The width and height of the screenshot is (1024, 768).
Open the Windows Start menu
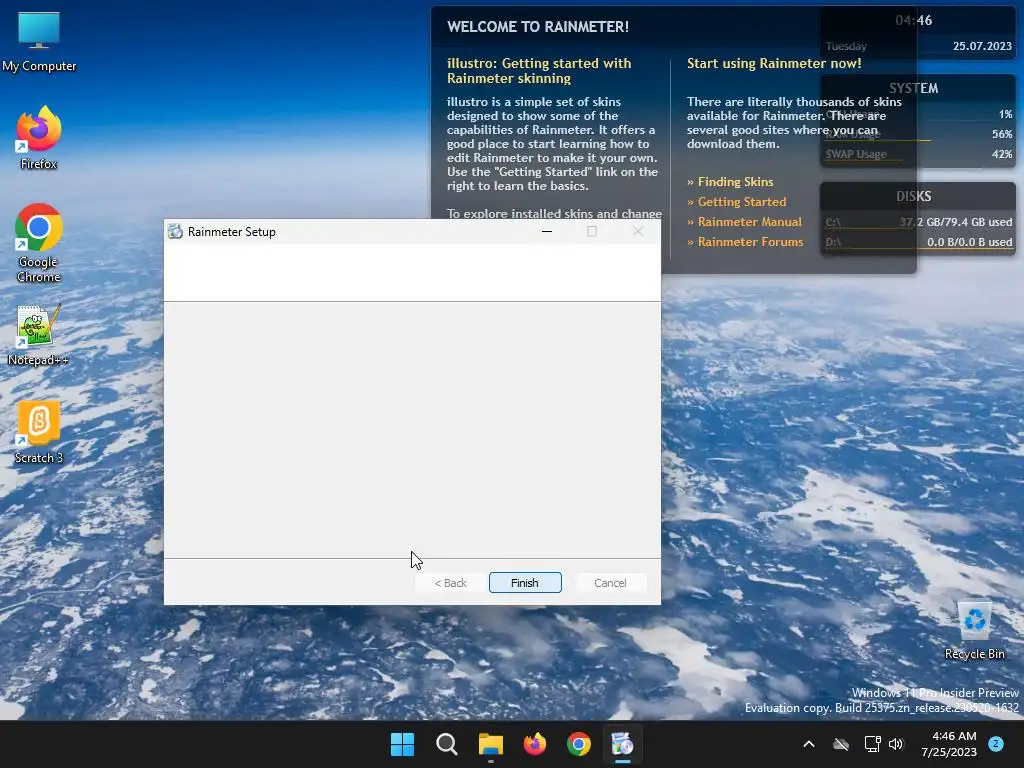[x=402, y=744]
